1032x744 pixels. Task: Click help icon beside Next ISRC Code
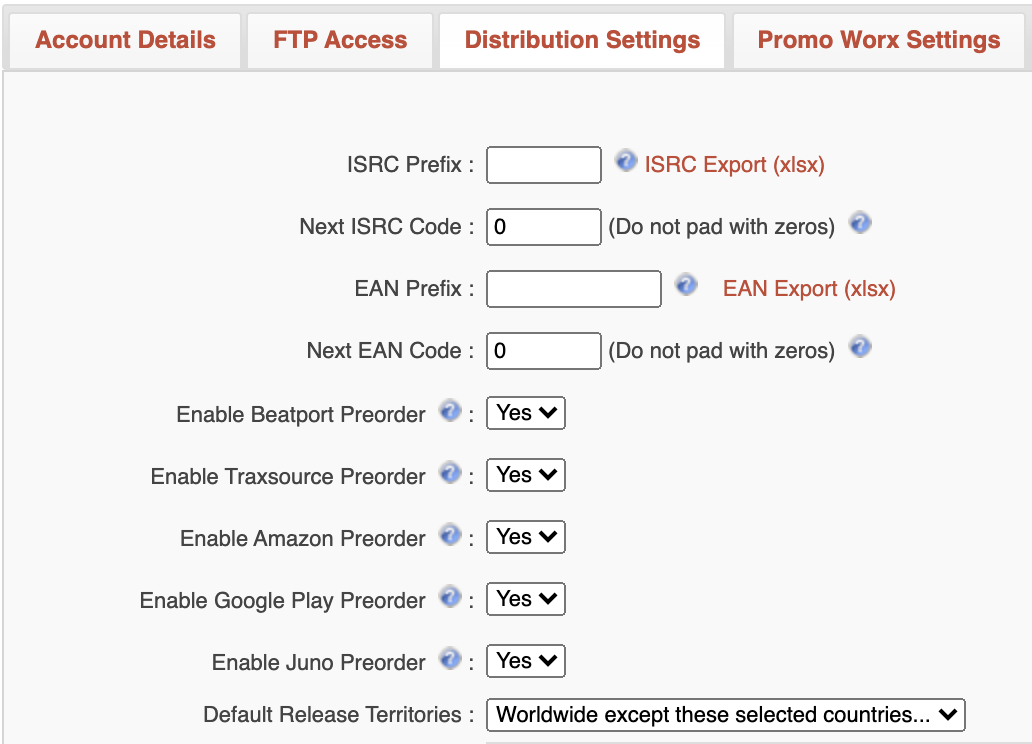point(860,223)
